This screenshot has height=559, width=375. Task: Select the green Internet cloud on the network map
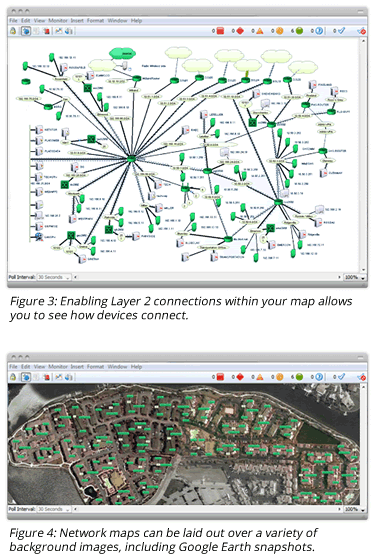tap(123, 54)
